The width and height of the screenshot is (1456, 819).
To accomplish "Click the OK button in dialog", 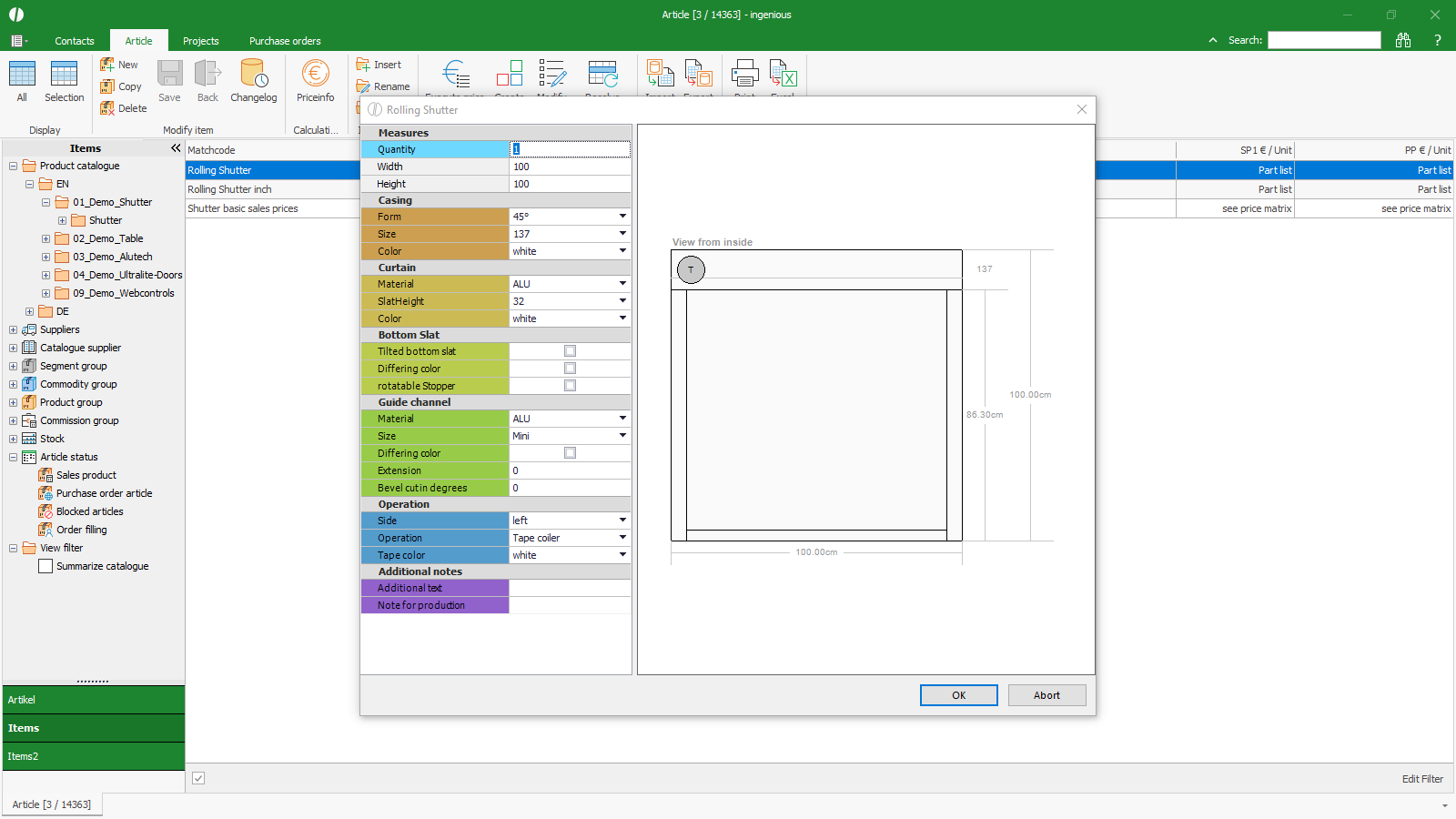I will (958, 695).
